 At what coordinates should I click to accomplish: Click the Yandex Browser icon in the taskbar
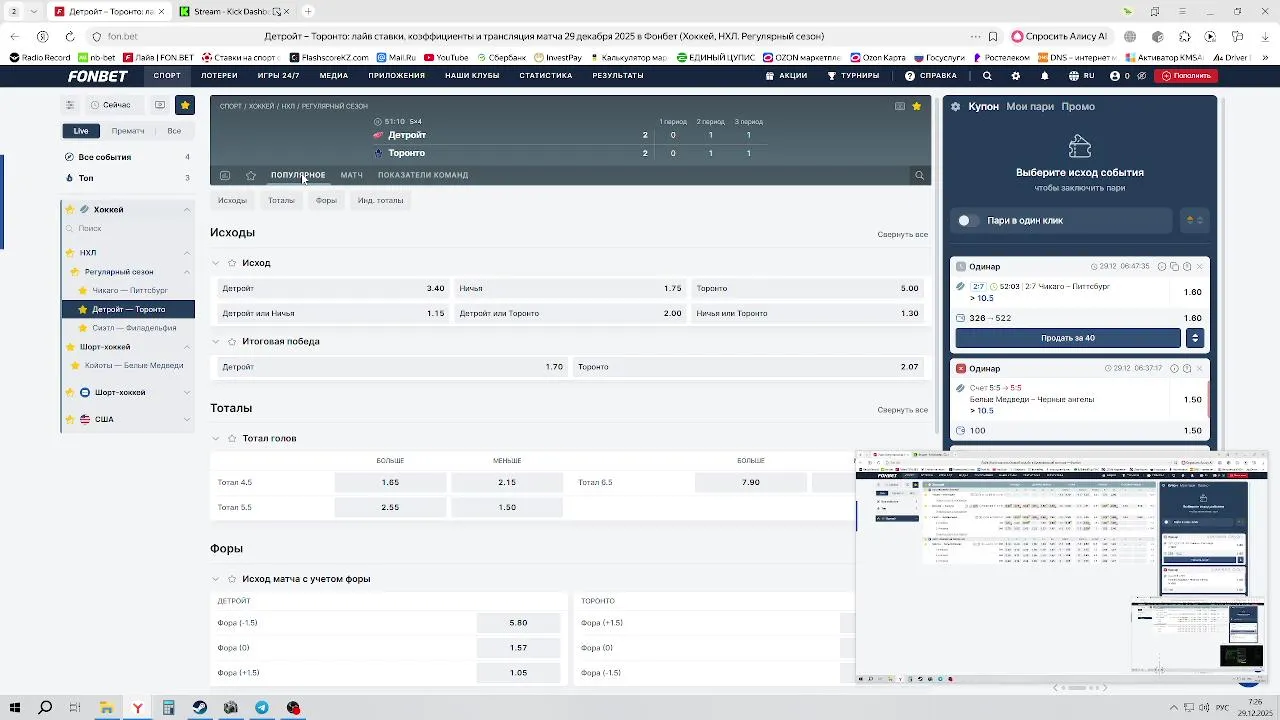pos(137,708)
